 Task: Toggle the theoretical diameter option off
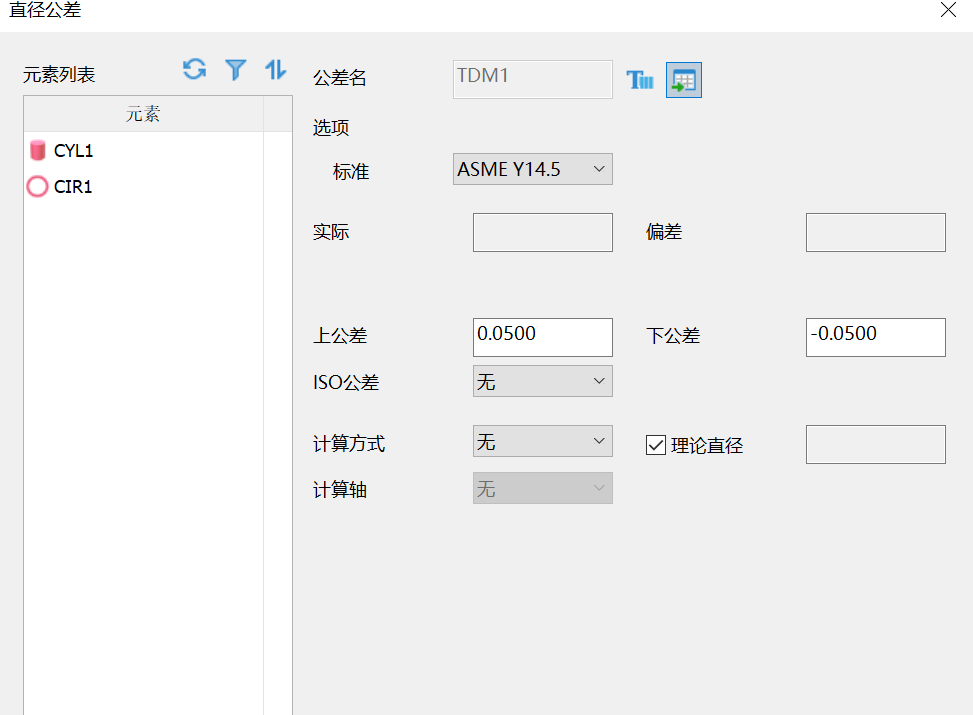[655, 444]
